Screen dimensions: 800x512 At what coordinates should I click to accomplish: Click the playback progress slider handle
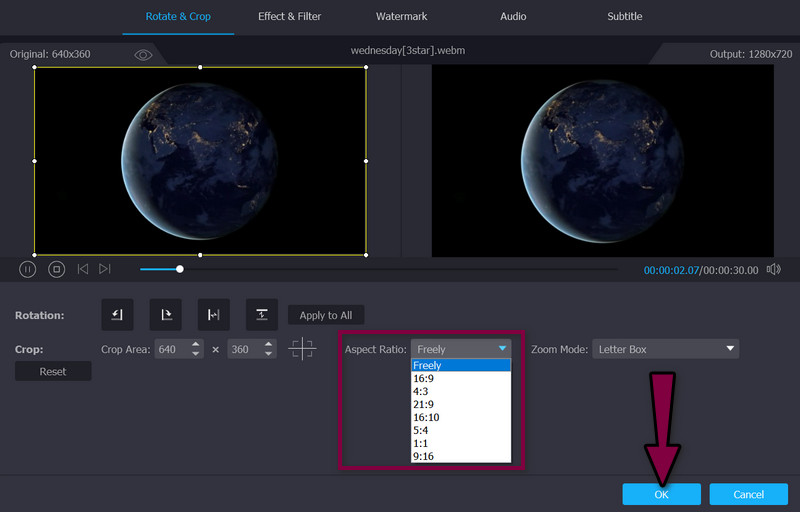click(x=180, y=269)
